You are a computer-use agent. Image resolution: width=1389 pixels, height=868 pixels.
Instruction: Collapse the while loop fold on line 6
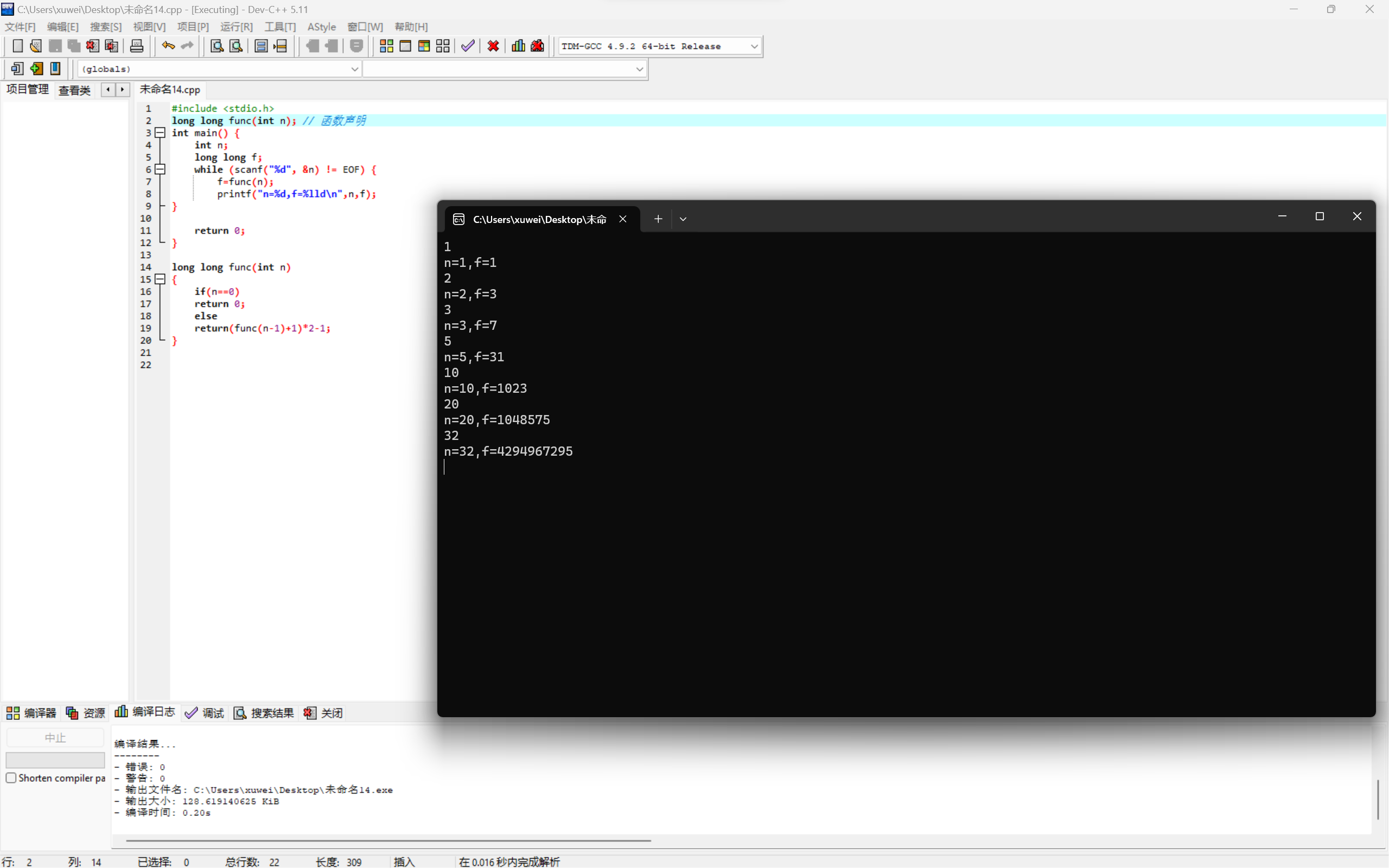pyautogui.click(x=160, y=169)
